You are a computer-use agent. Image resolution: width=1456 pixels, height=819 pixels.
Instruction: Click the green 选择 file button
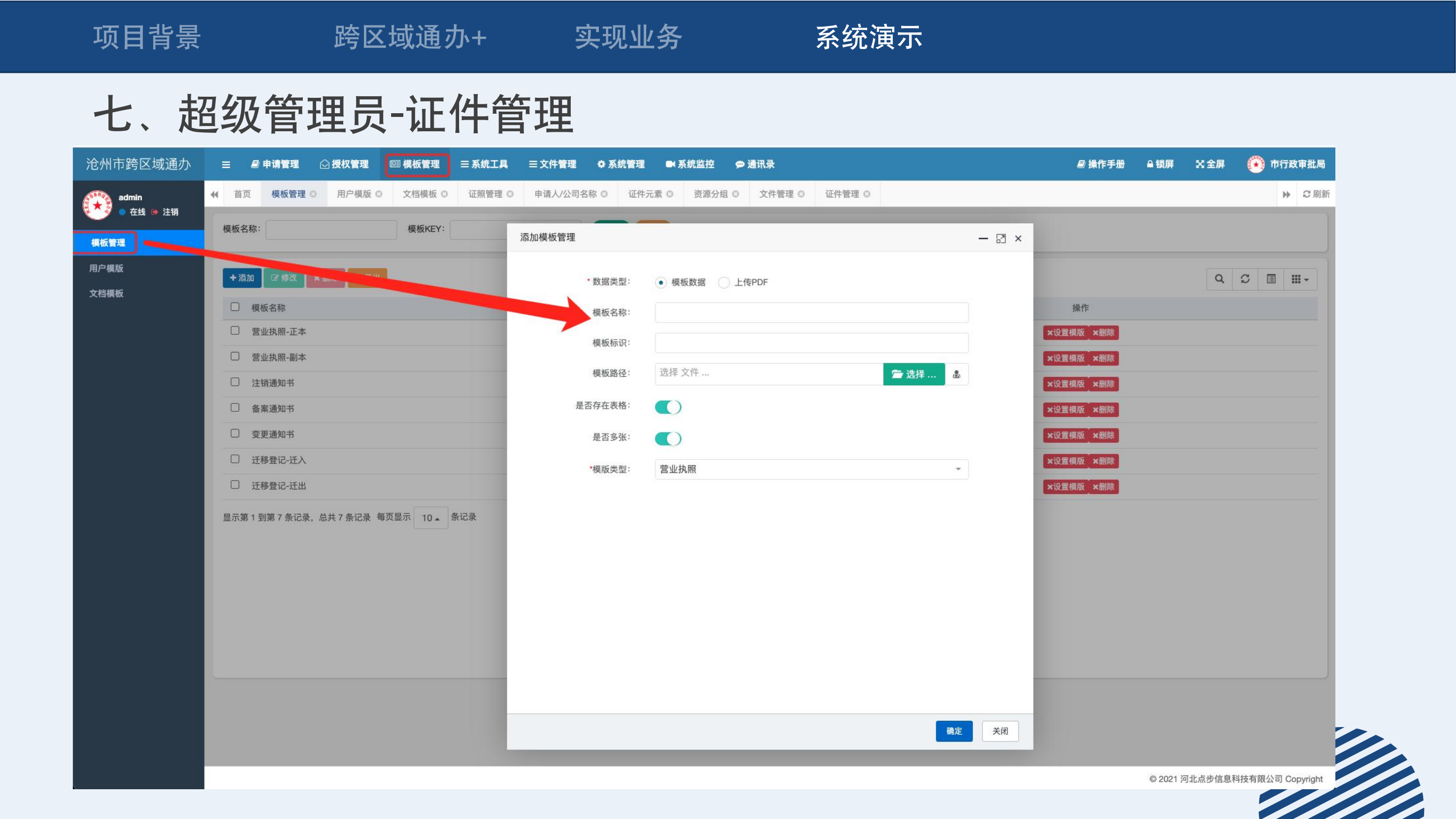click(x=913, y=374)
